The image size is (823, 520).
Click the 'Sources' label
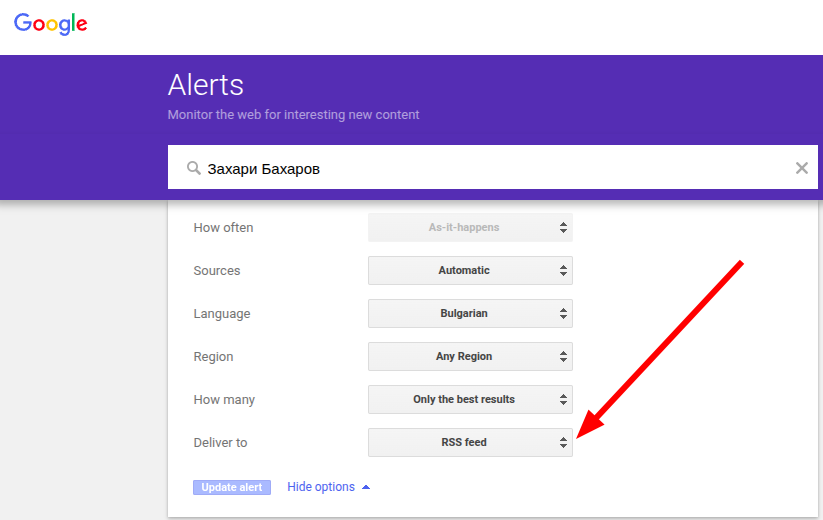[217, 271]
